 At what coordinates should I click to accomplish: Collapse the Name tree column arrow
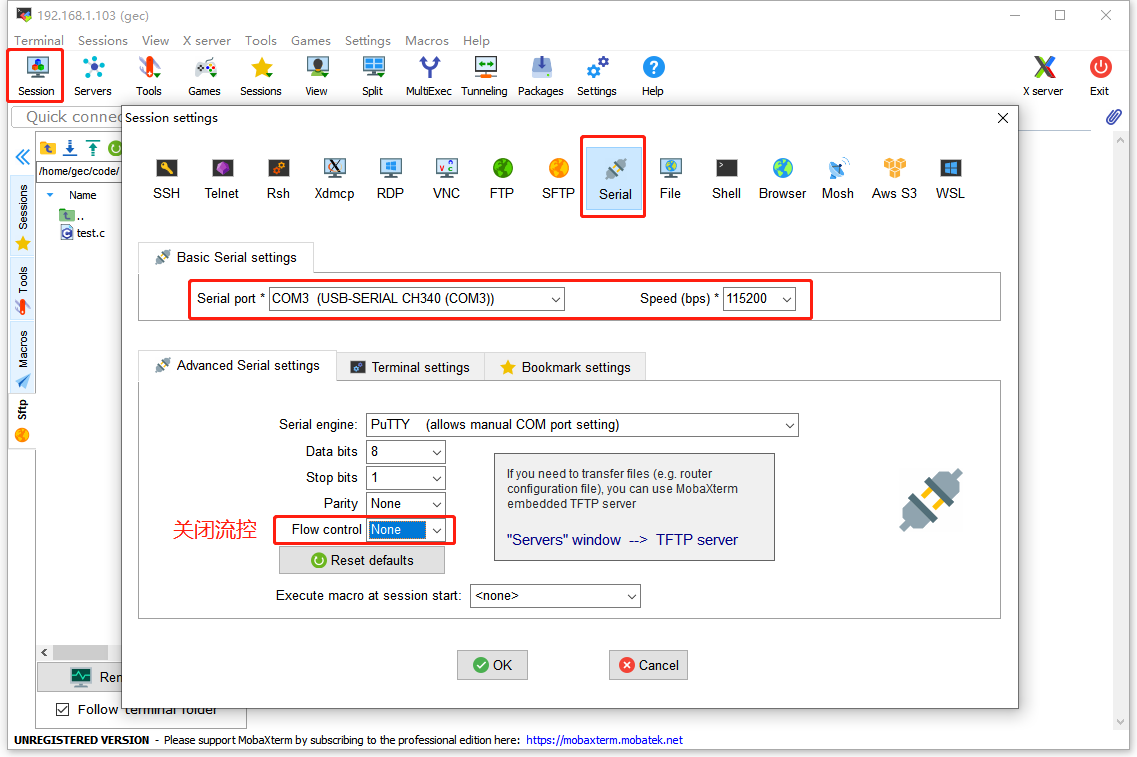pyautogui.click(x=50, y=195)
